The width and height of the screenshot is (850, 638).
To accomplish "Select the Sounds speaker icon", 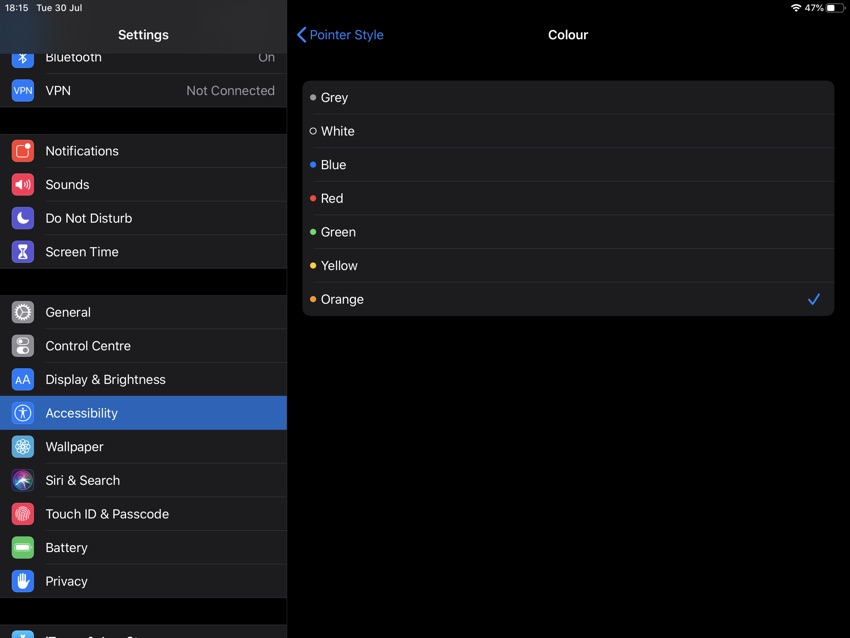I will tap(23, 184).
